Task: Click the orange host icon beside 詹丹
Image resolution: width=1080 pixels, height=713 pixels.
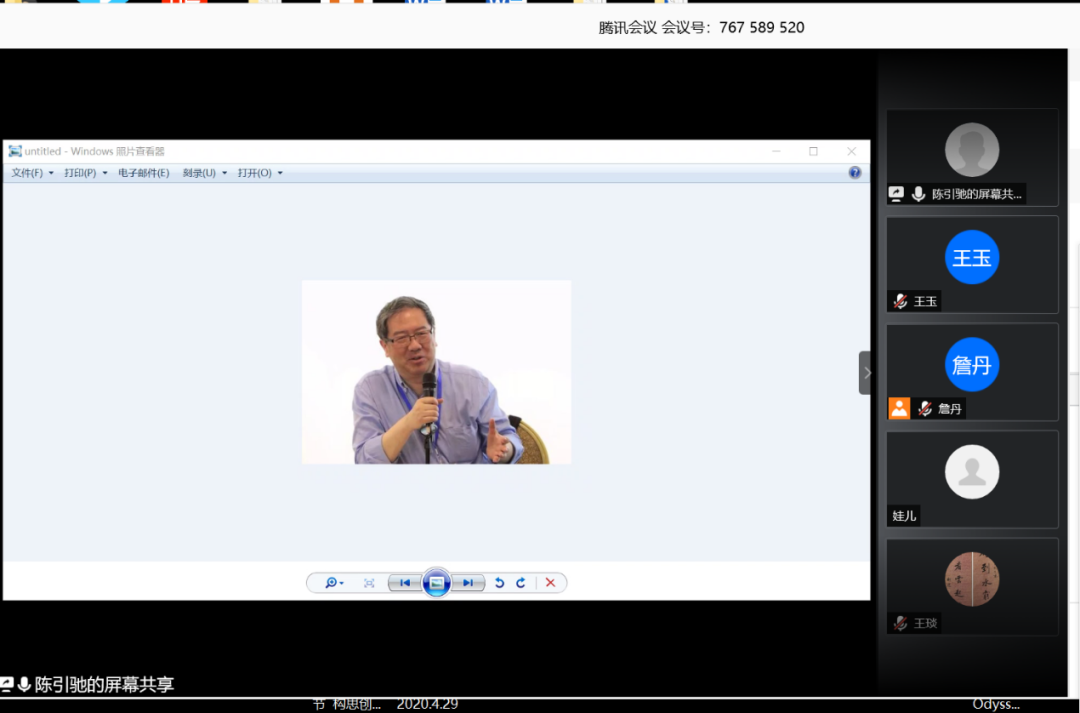Action: coord(899,408)
